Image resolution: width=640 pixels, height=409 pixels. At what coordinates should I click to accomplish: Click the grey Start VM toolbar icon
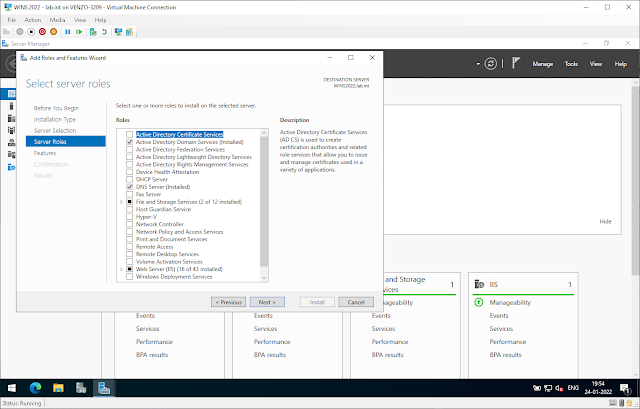[20, 32]
